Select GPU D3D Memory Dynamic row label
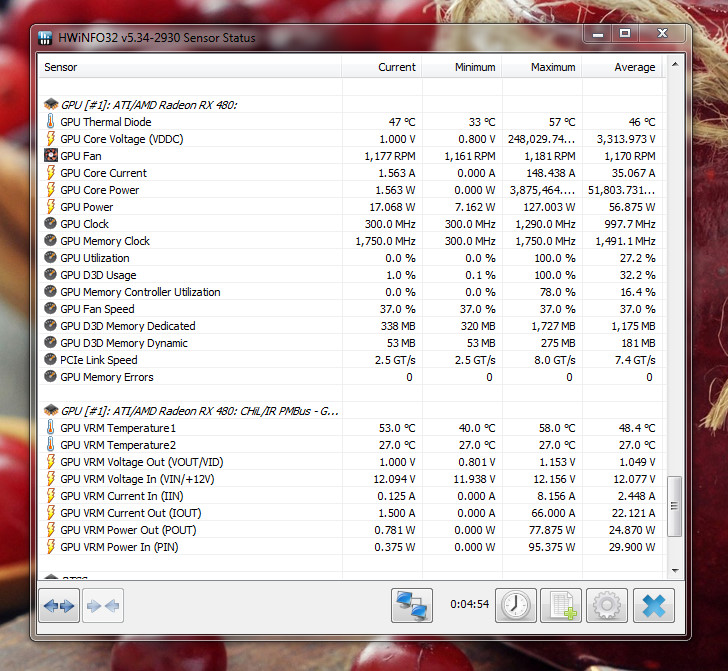 (124, 343)
